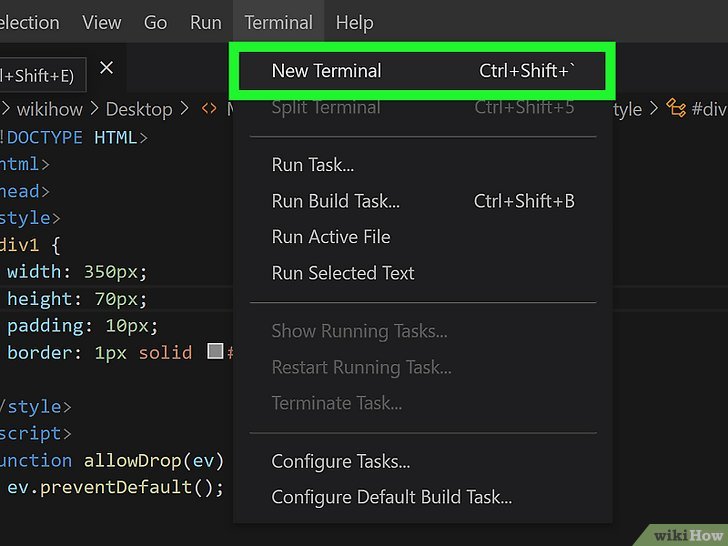Image resolution: width=728 pixels, height=546 pixels.
Task: Click the Desktop breadcrumb segment
Action: (139, 110)
